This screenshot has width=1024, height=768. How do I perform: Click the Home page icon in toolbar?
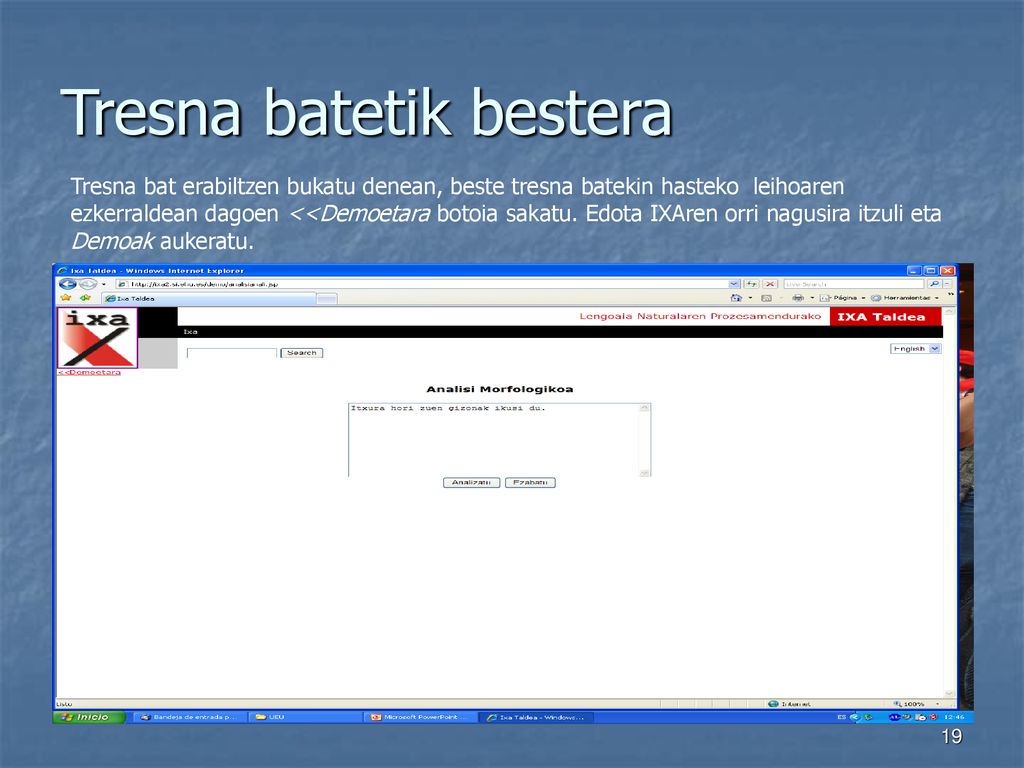(736, 298)
